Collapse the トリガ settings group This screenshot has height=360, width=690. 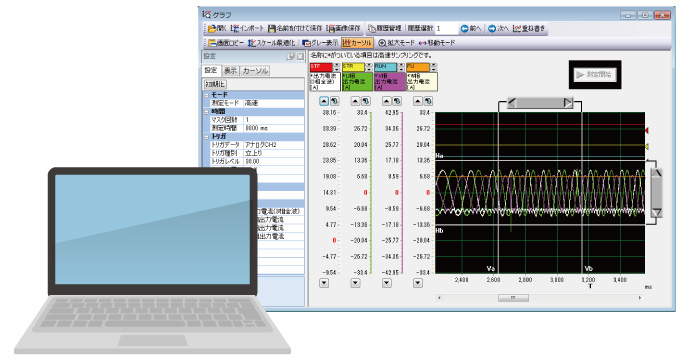point(206,137)
